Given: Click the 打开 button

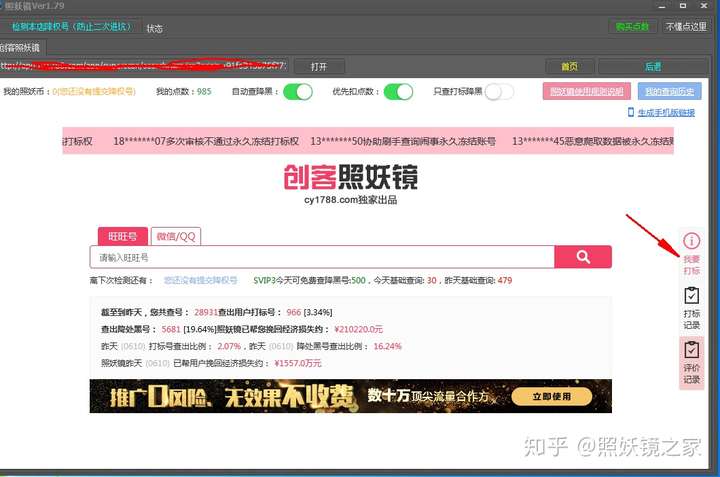Looking at the screenshot, I should (319, 67).
